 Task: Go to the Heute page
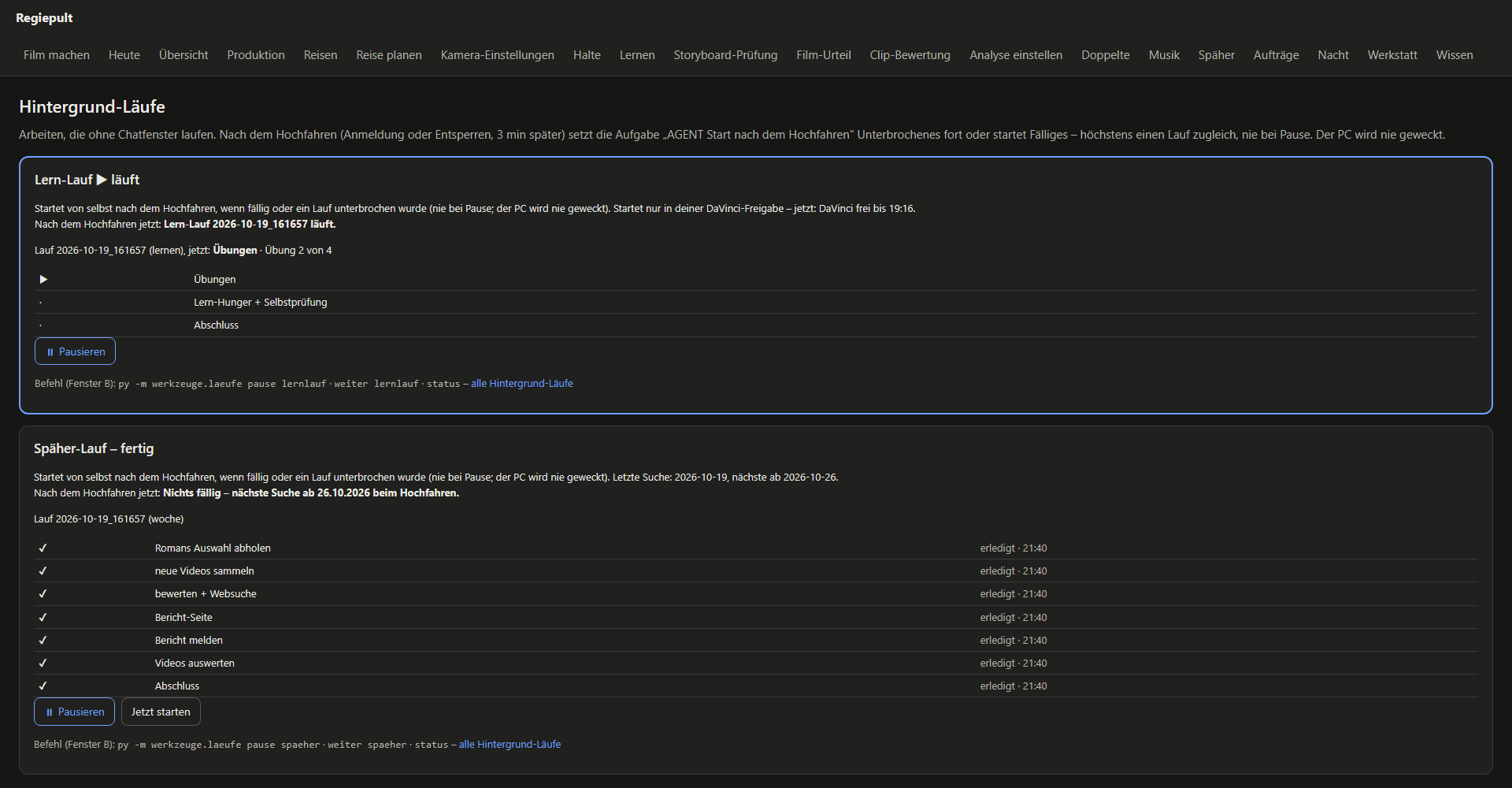[x=124, y=55]
